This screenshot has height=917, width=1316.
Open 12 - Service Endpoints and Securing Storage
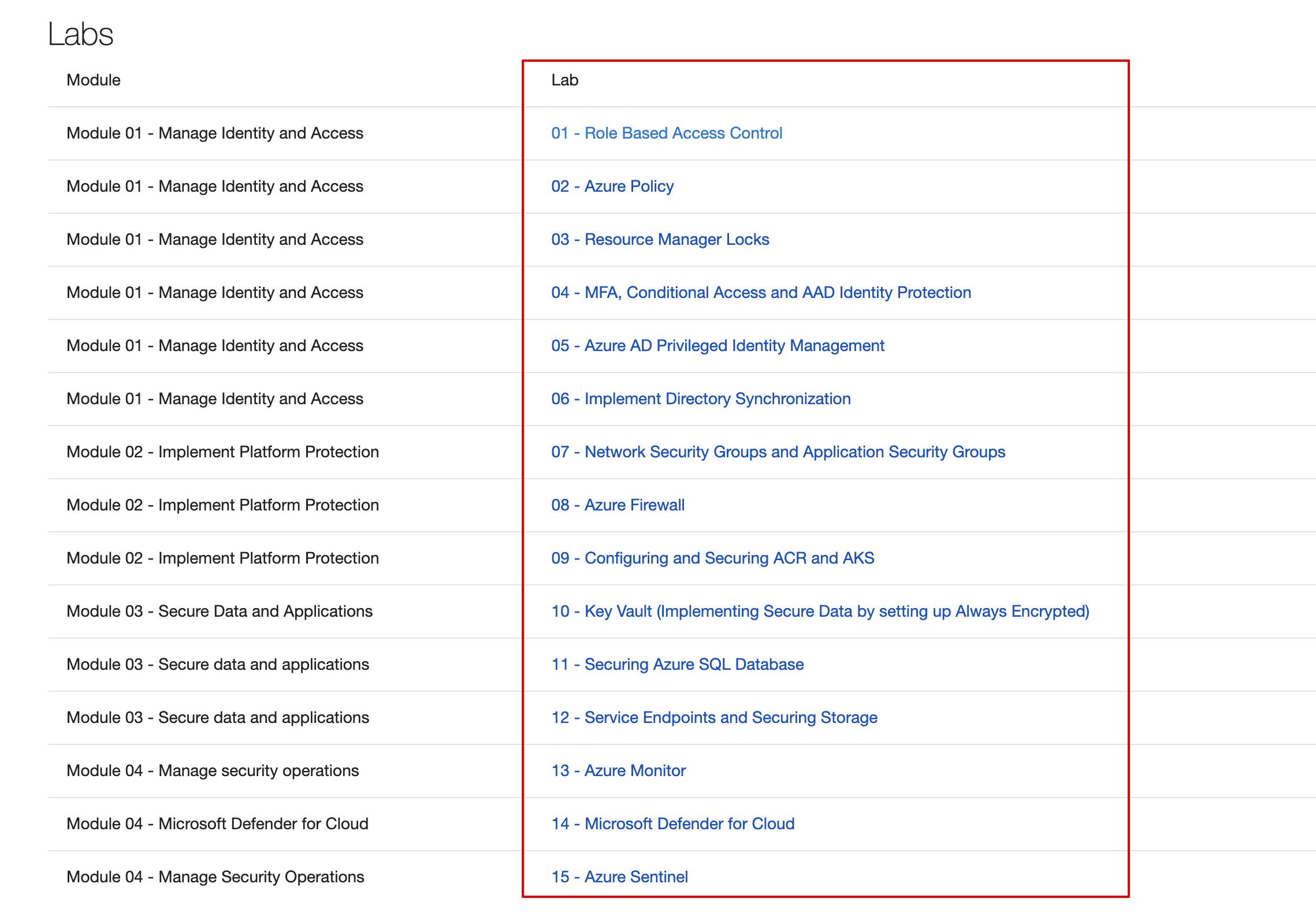click(715, 717)
